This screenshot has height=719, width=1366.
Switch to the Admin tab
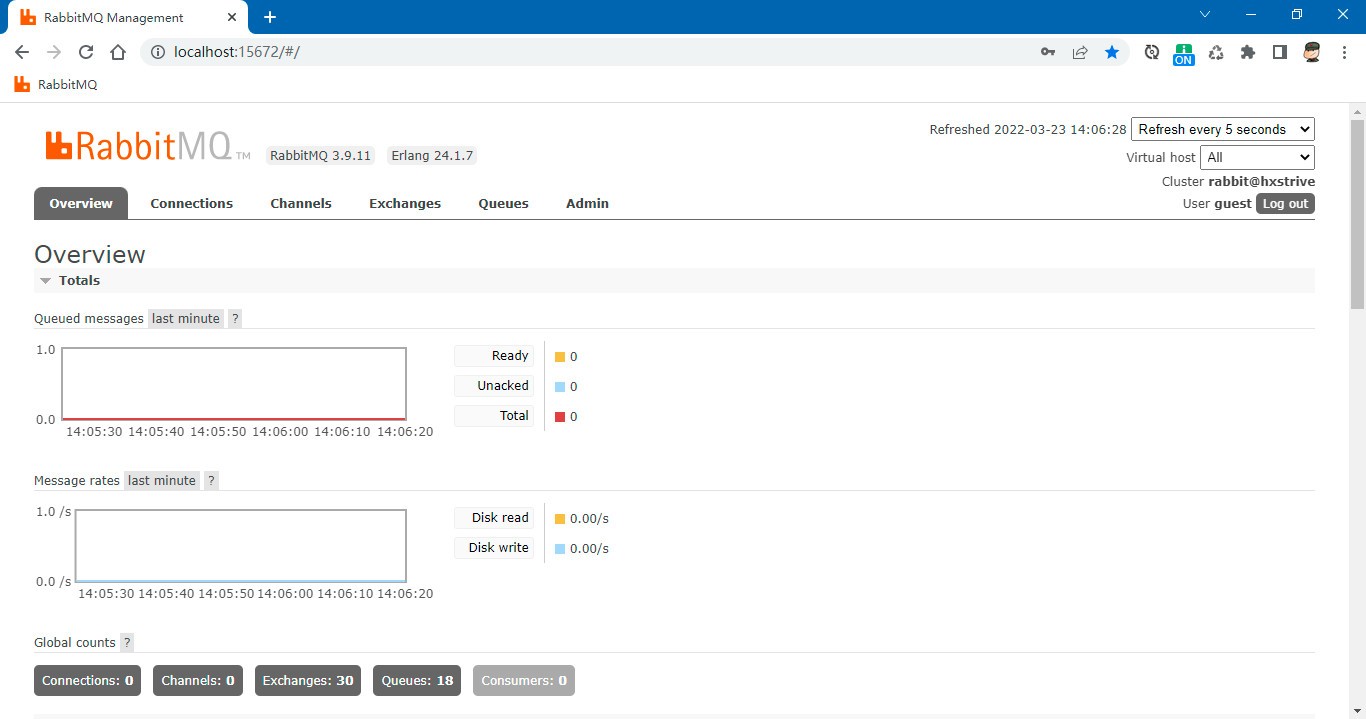tap(587, 203)
